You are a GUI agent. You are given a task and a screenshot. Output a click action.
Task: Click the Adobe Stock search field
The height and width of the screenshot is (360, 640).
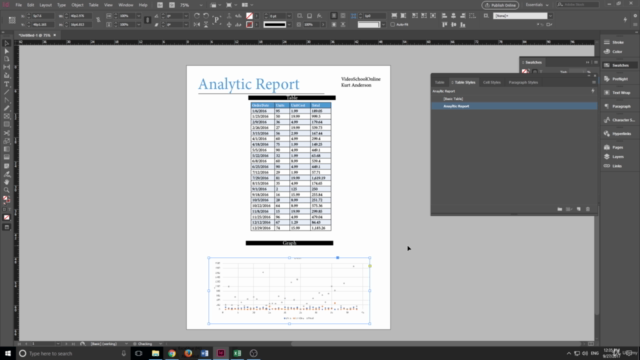[579, 4]
